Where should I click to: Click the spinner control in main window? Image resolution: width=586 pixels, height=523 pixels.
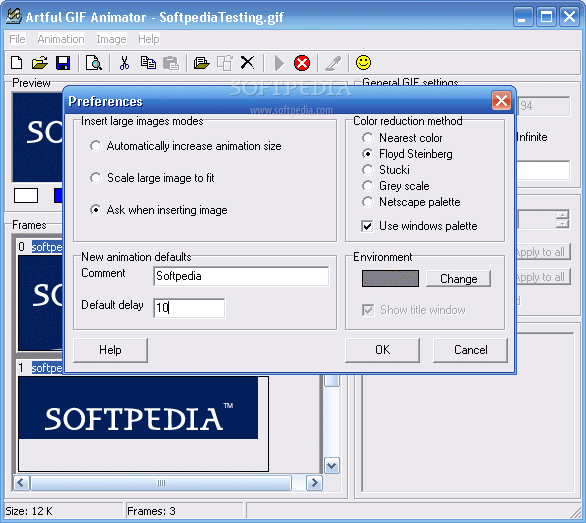562,219
